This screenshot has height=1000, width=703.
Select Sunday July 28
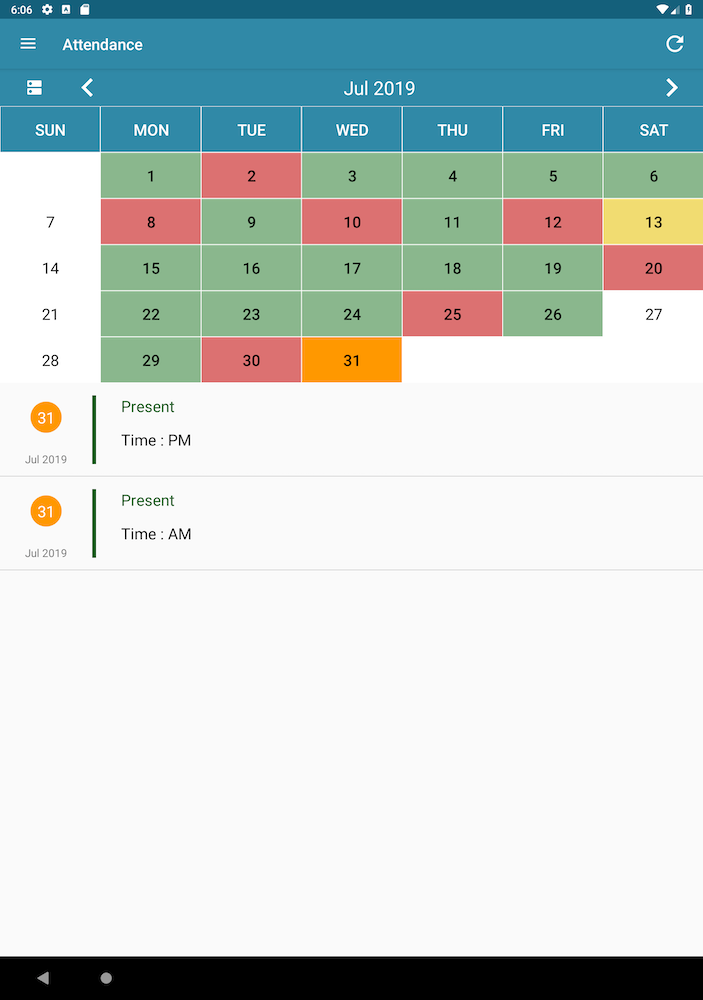[50, 360]
